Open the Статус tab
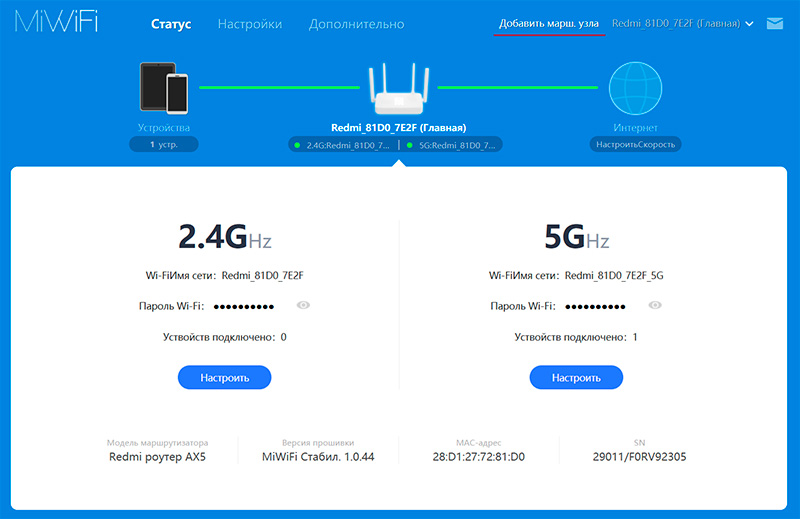 171,23
